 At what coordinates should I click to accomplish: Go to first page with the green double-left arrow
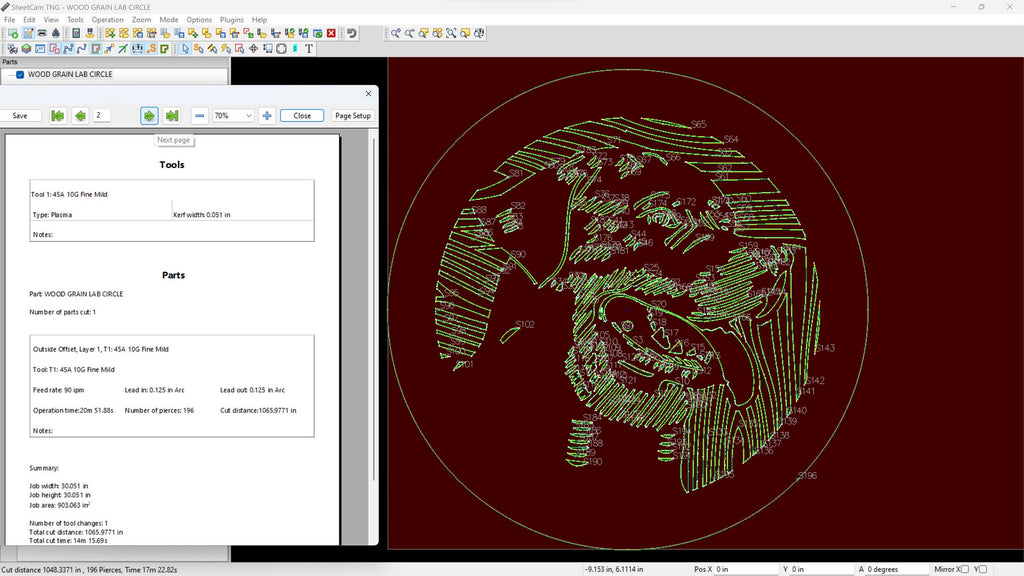pos(57,116)
